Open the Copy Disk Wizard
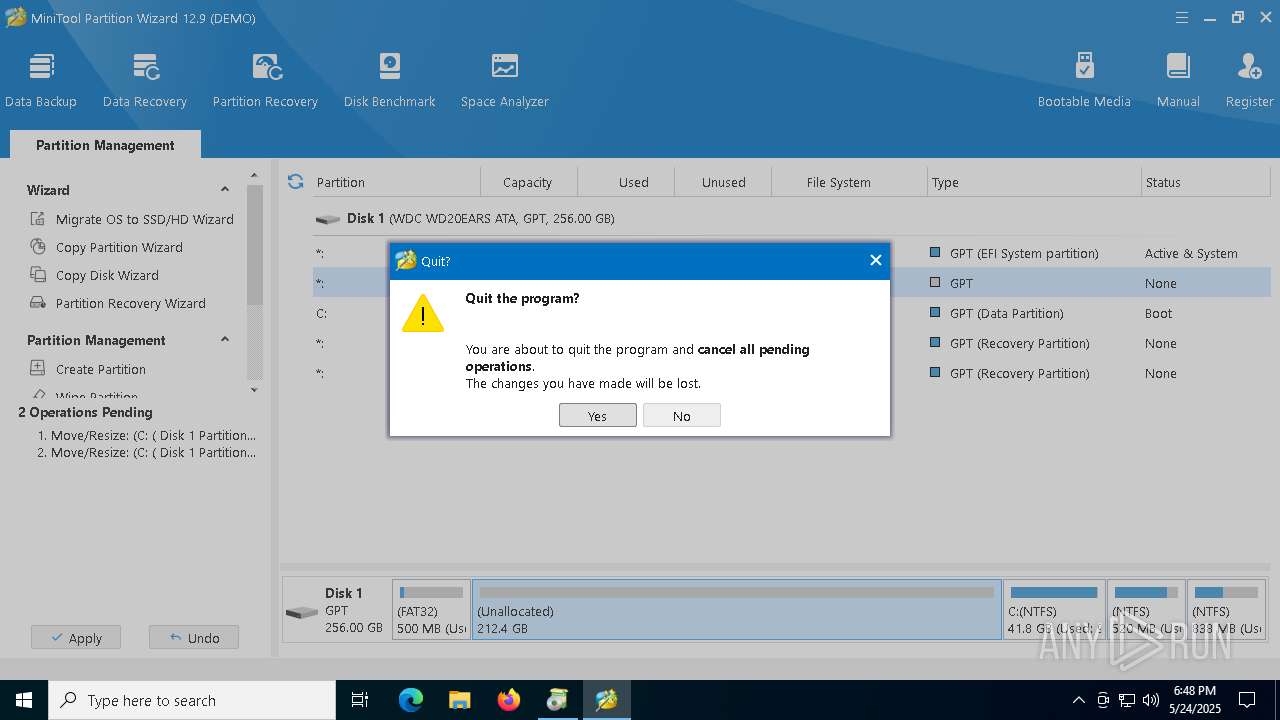 107,275
